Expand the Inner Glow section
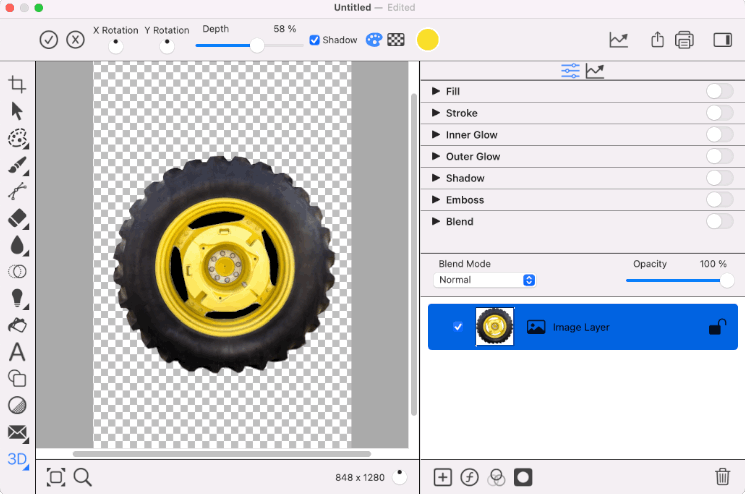This screenshot has height=494, width=746. (x=435, y=135)
